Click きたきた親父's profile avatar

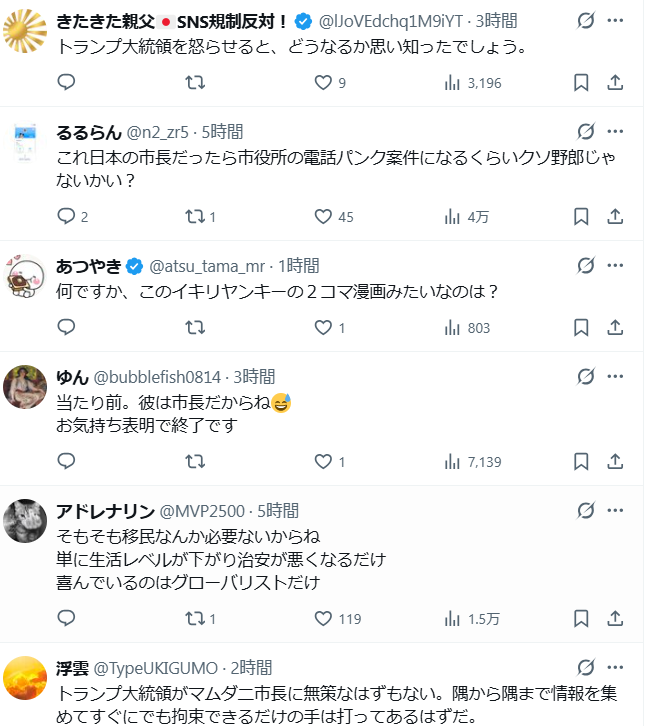click(25, 34)
